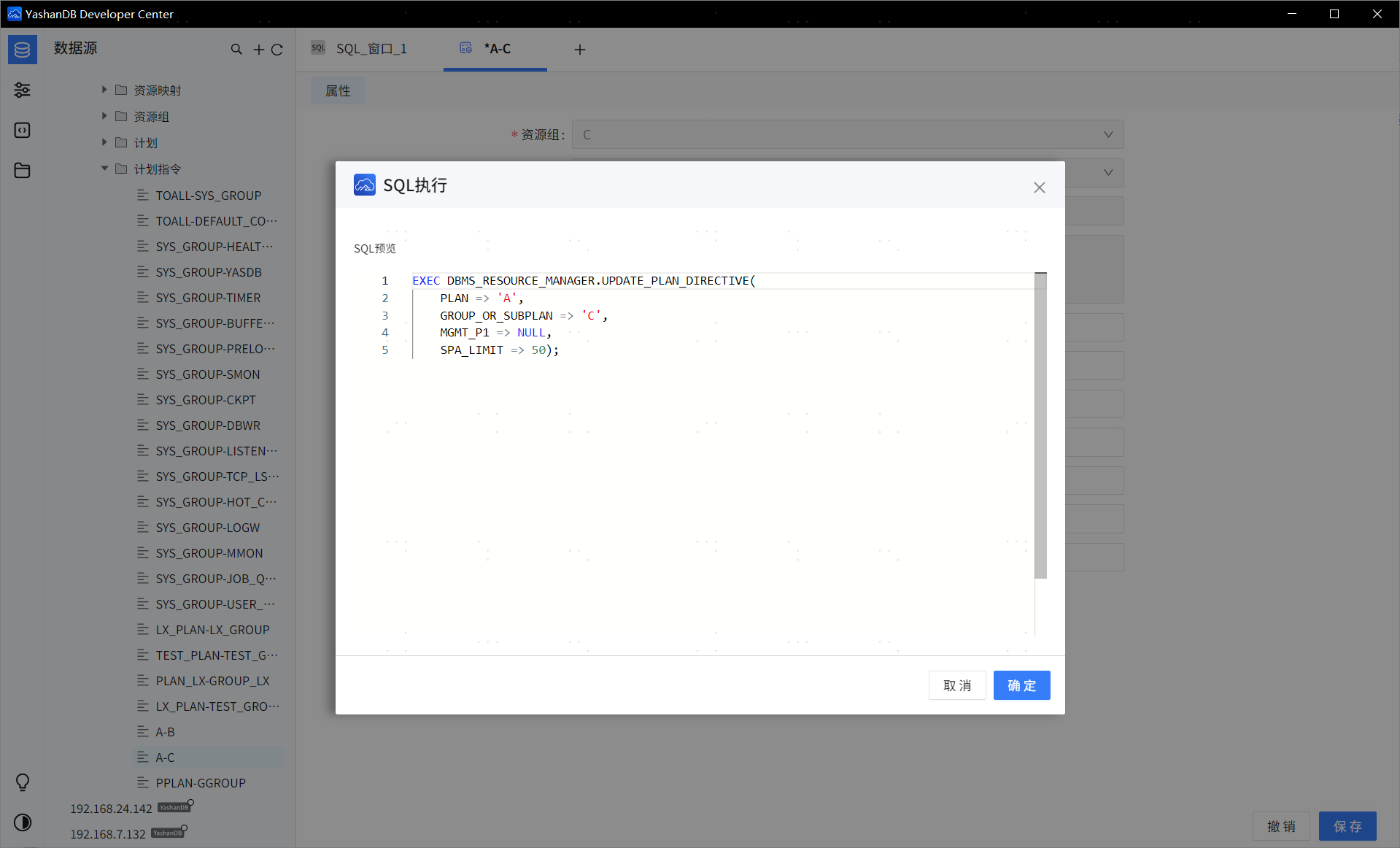1400x848 pixels.
Task: Select the A-B plan directive
Action: pyautogui.click(x=165, y=731)
